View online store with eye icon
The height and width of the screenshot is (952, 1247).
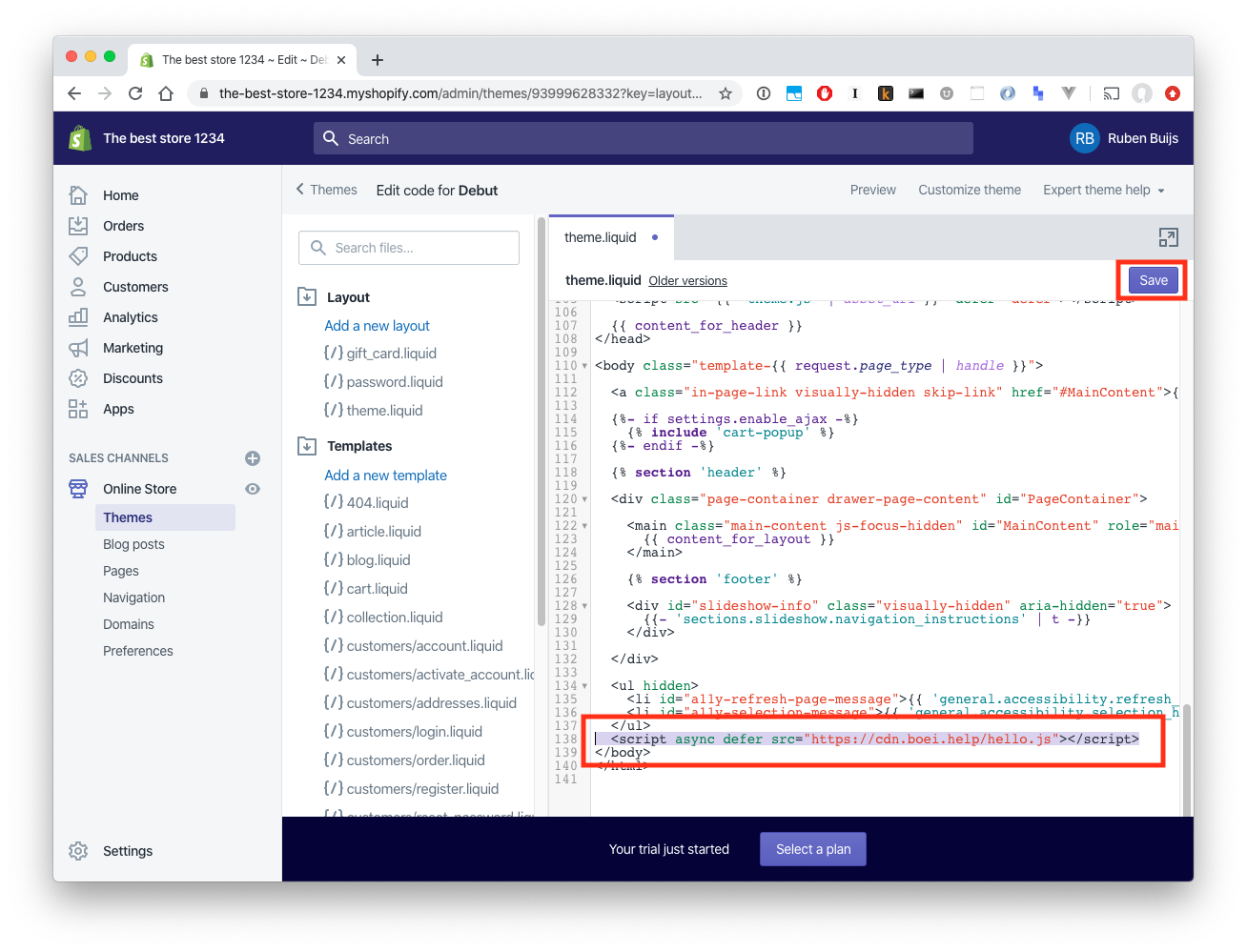point(253,489)
